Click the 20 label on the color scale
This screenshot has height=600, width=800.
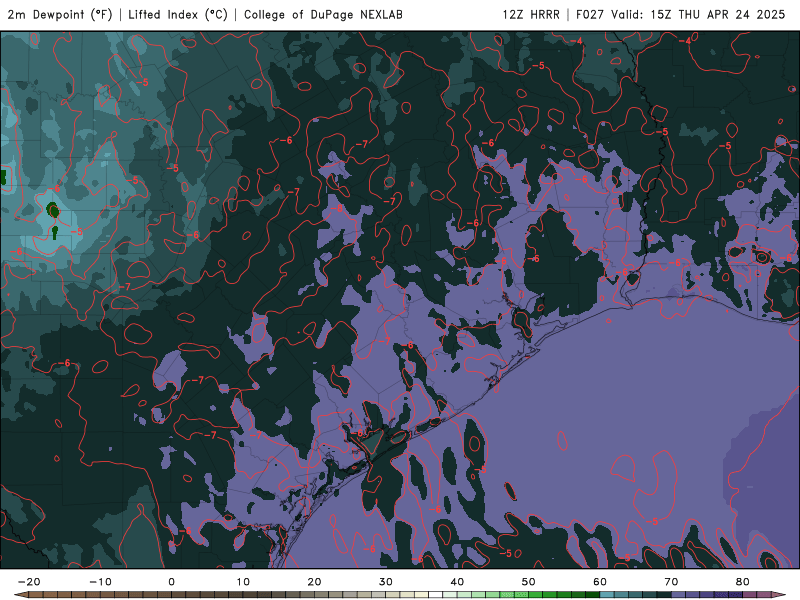click(x=314, y=582)
